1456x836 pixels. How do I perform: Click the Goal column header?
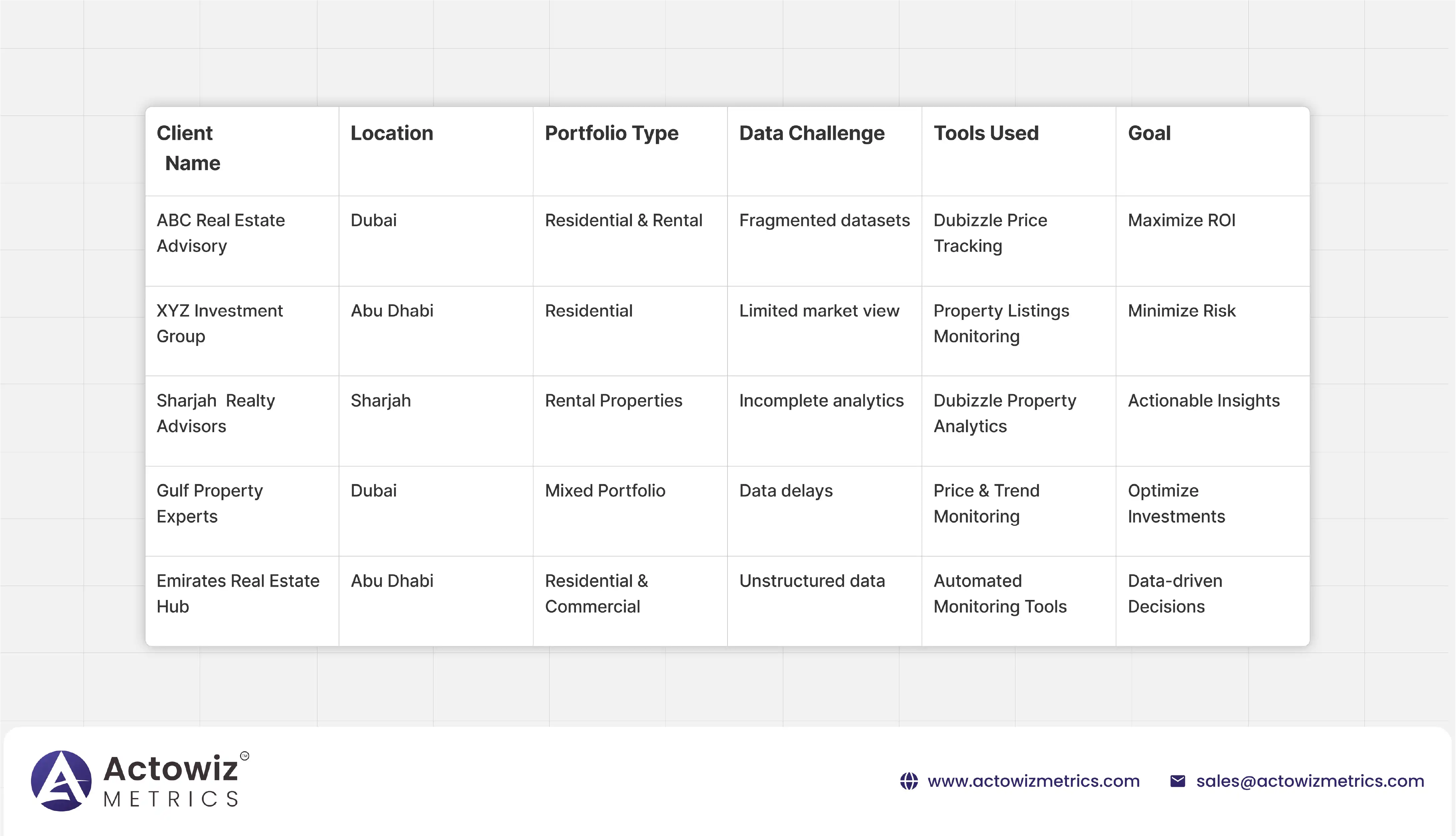point(1149,133)
